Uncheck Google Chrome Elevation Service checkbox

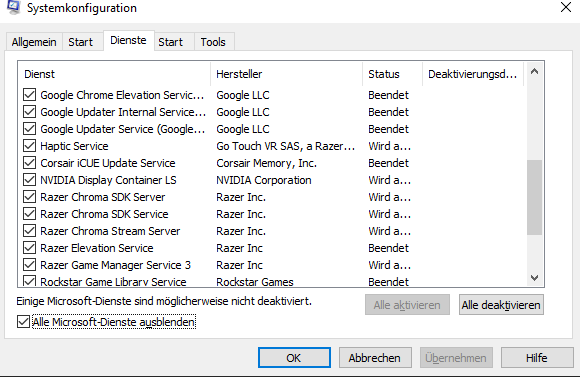[x=30, y=95]
